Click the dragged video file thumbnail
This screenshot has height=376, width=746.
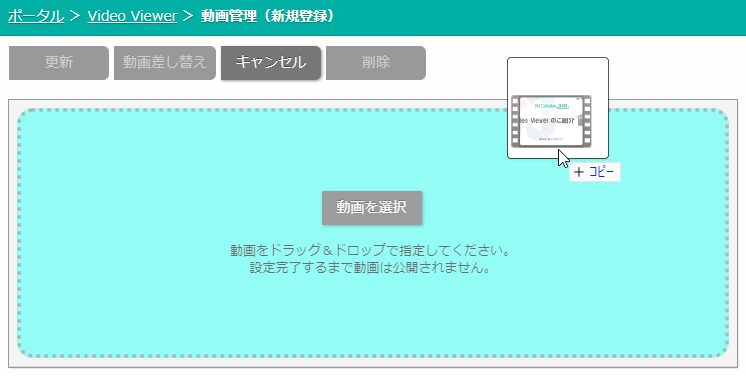click(x=558, y=108)
